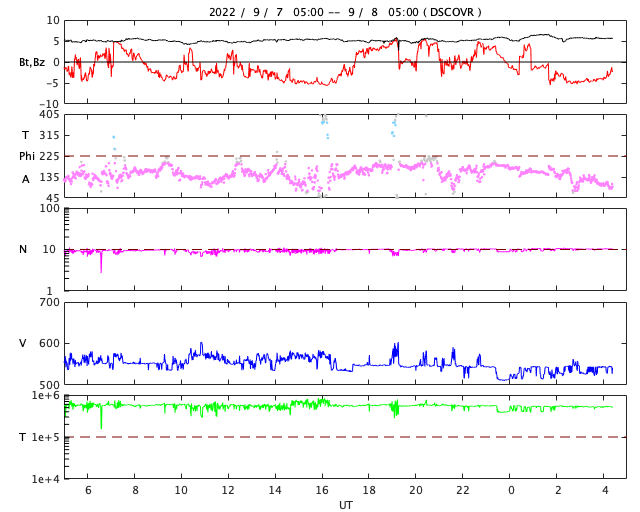Click the "Phi" axis label
Screen dimensions: 640x512
27,156
